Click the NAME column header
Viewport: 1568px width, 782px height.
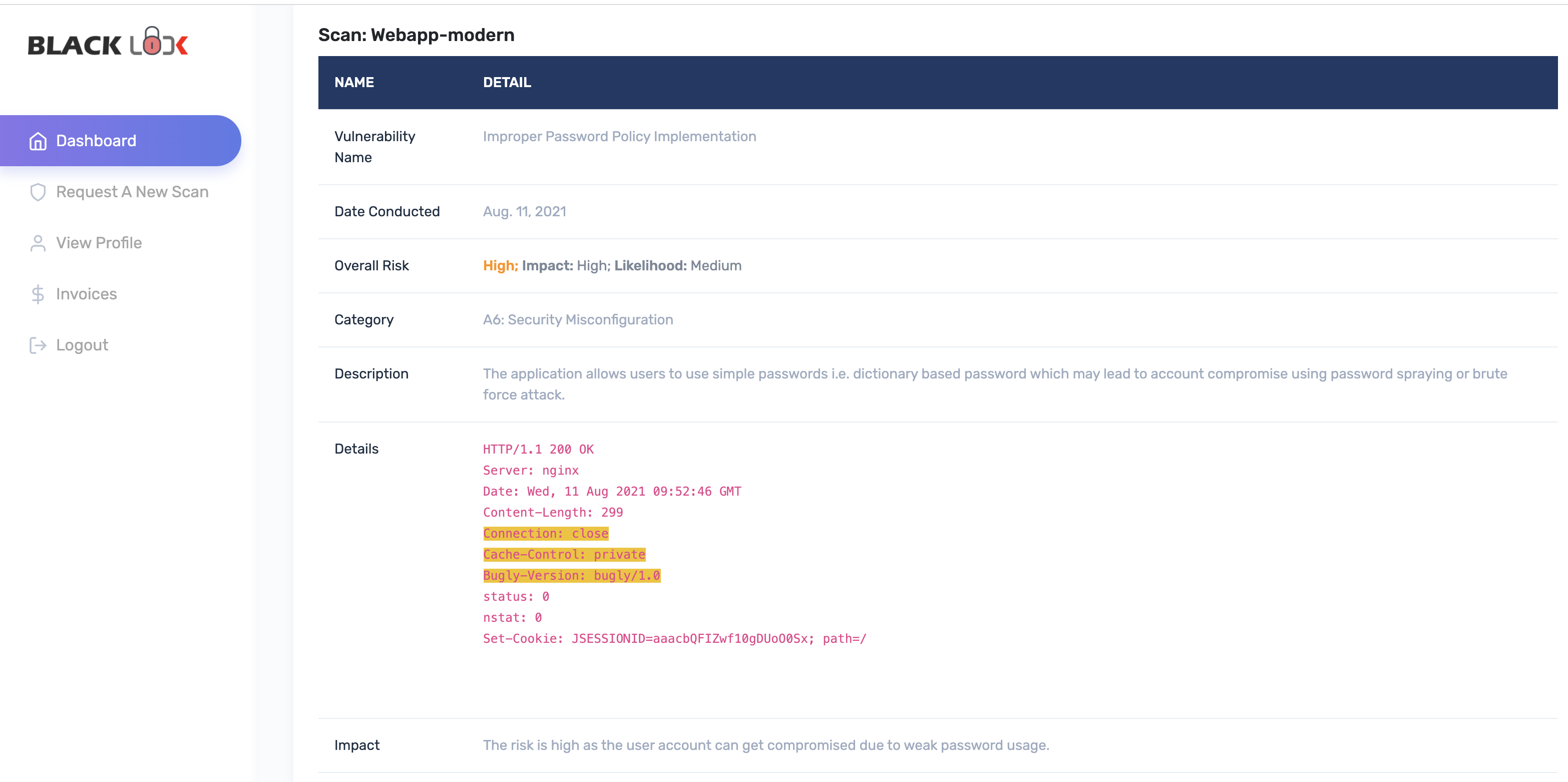pos(354,82)
